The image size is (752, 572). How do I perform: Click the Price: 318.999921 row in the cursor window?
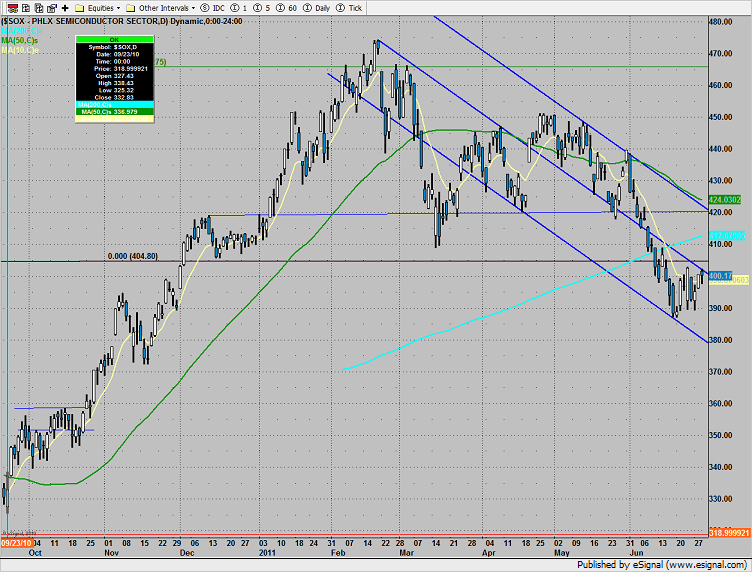(x=115, y=69)
